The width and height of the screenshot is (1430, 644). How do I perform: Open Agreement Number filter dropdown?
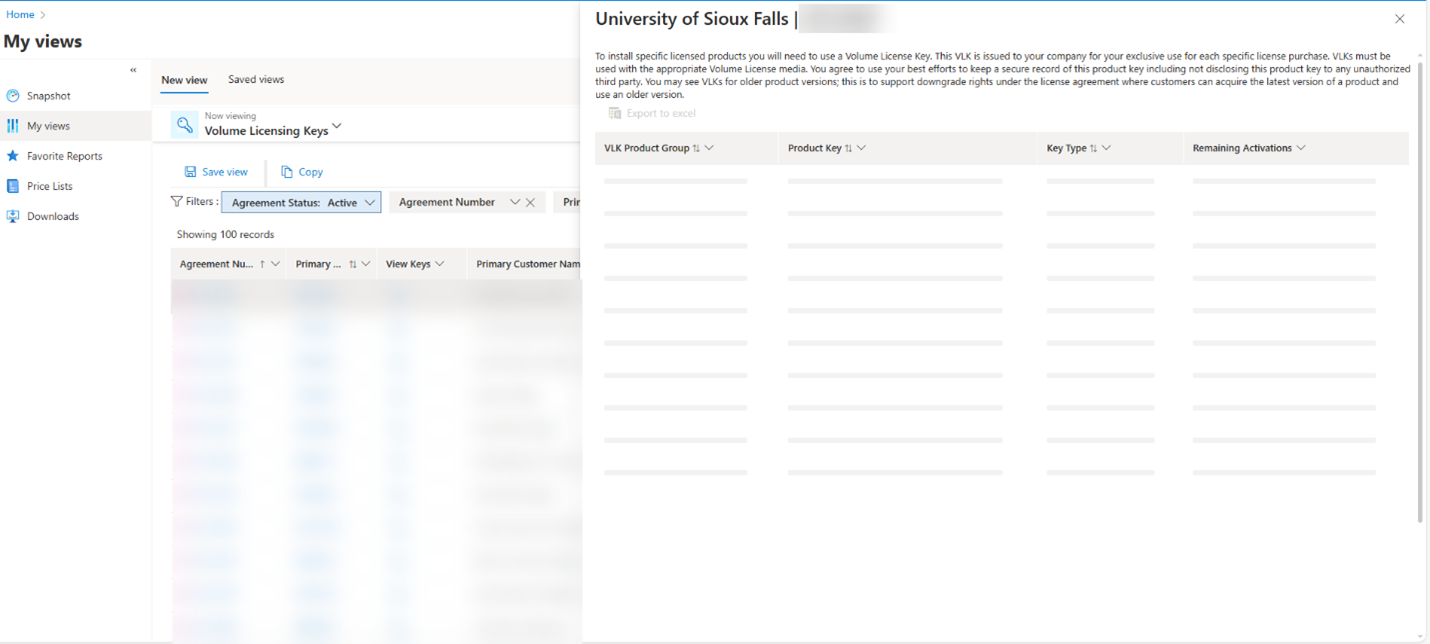[x=515, y=202]
